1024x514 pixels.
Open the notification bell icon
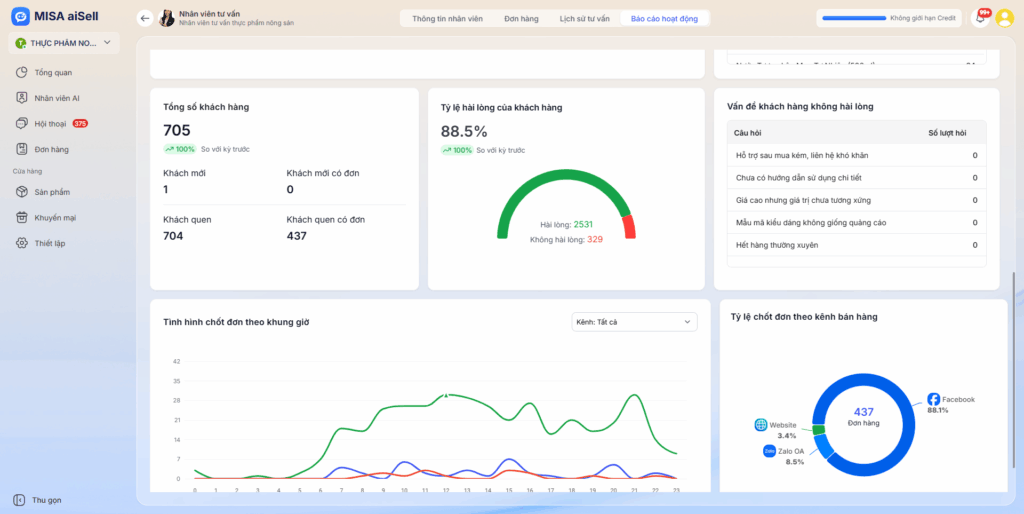pos(981,18)
